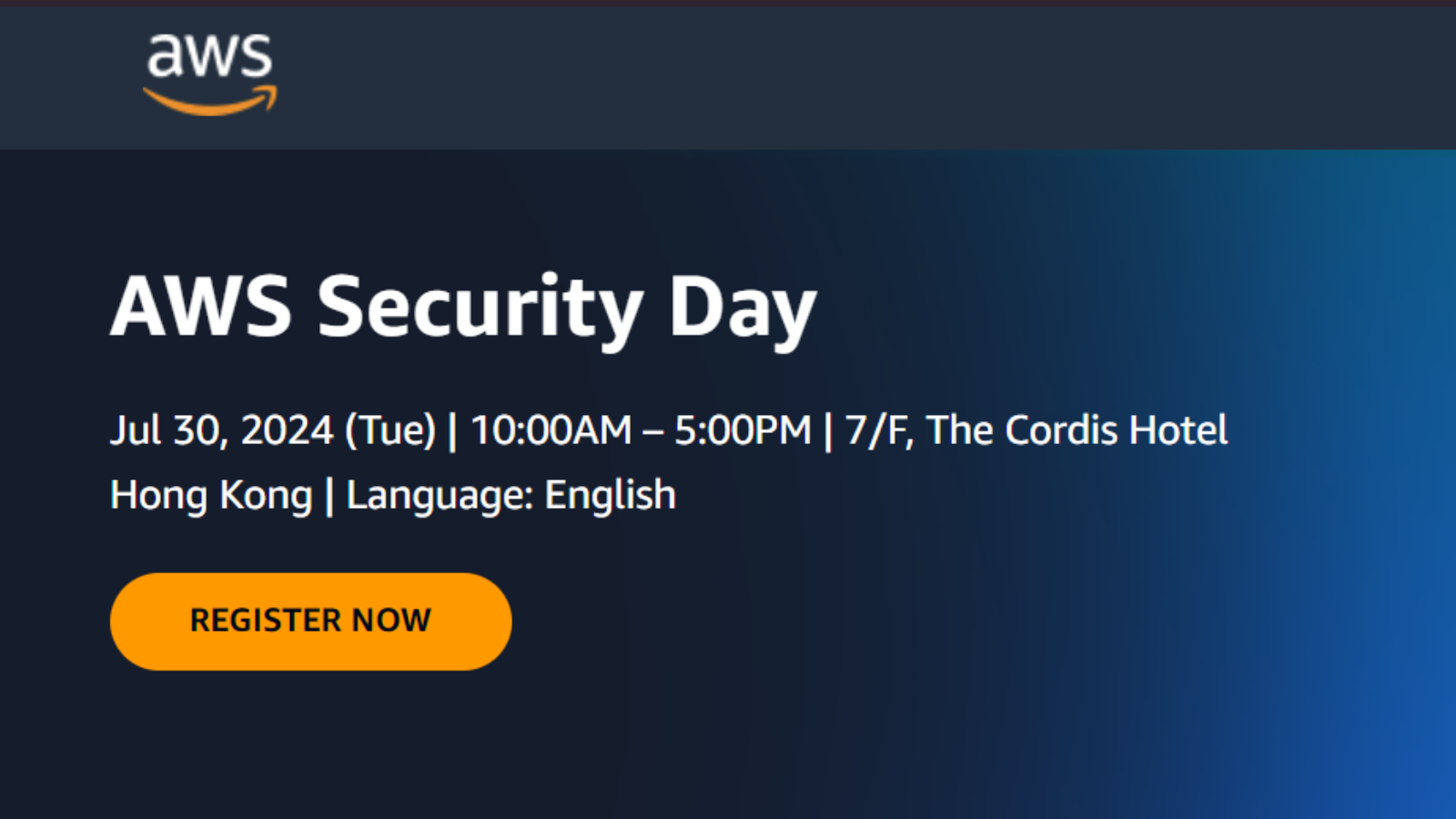Click the 7/F, The Cordis Hotel venue text
1456x819 pixels.
tap(1036, 430)
